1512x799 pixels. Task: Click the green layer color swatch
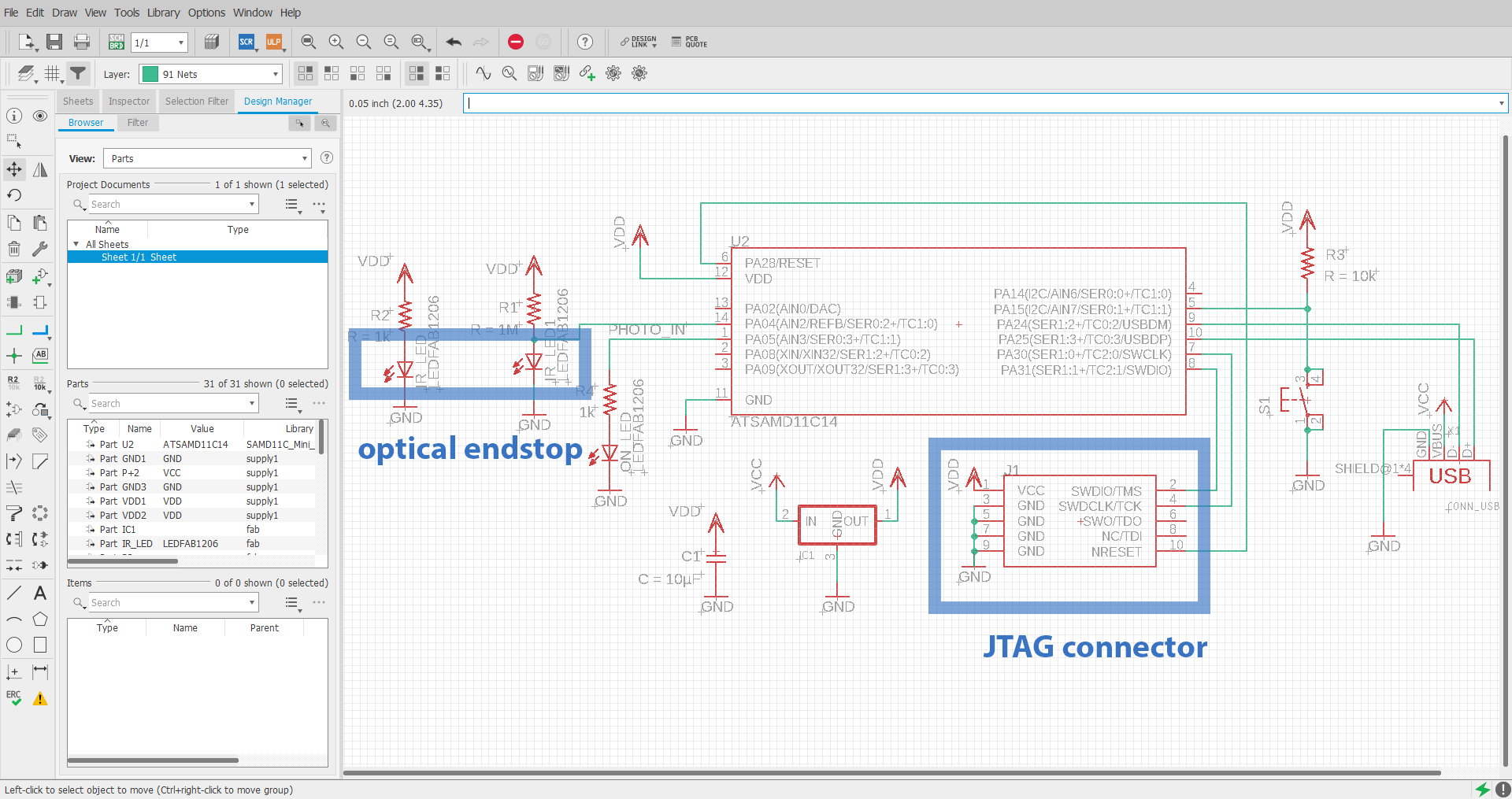pyautogui.click(x=150, y=74)
